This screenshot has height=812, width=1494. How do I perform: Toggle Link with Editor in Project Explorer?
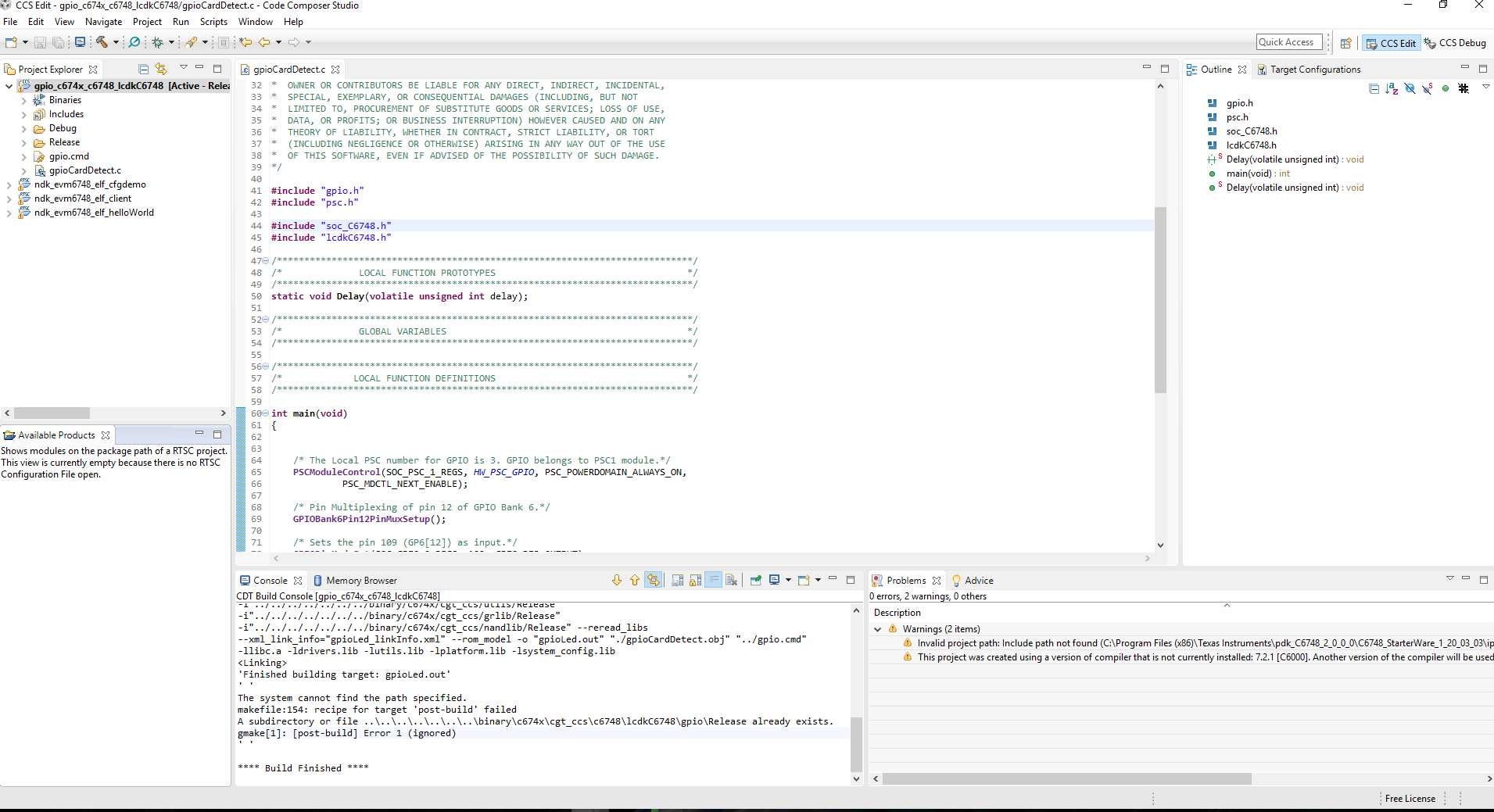(161, 69)
